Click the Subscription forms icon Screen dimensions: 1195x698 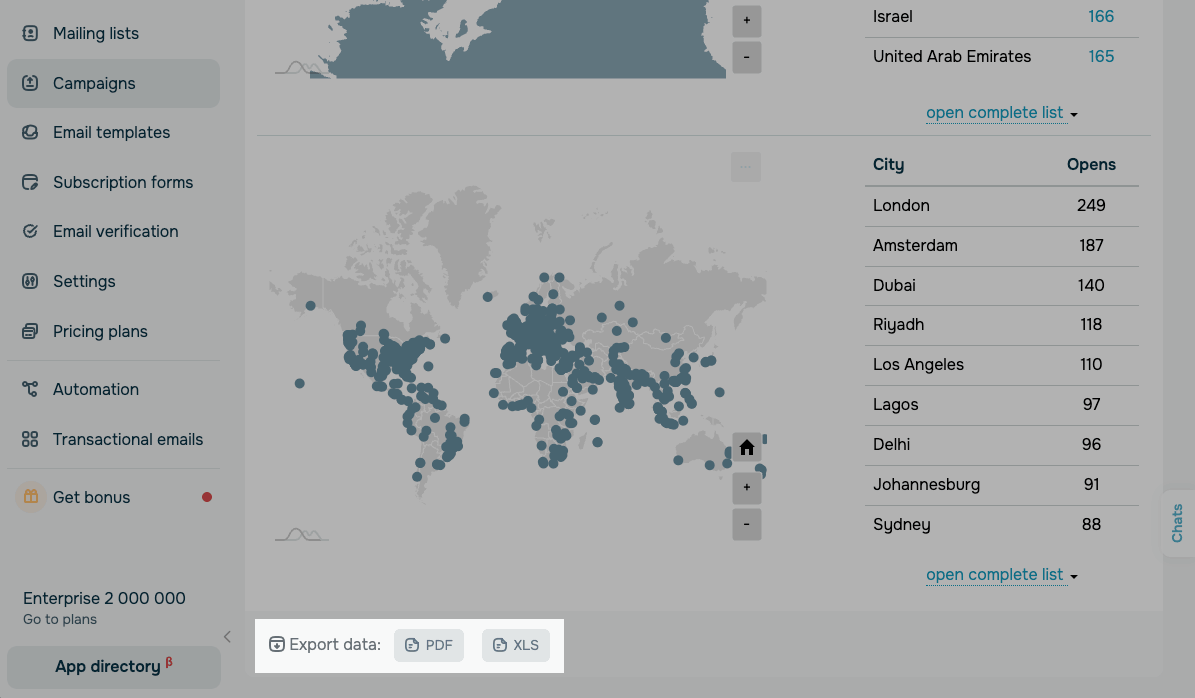(x=30, y=182)
